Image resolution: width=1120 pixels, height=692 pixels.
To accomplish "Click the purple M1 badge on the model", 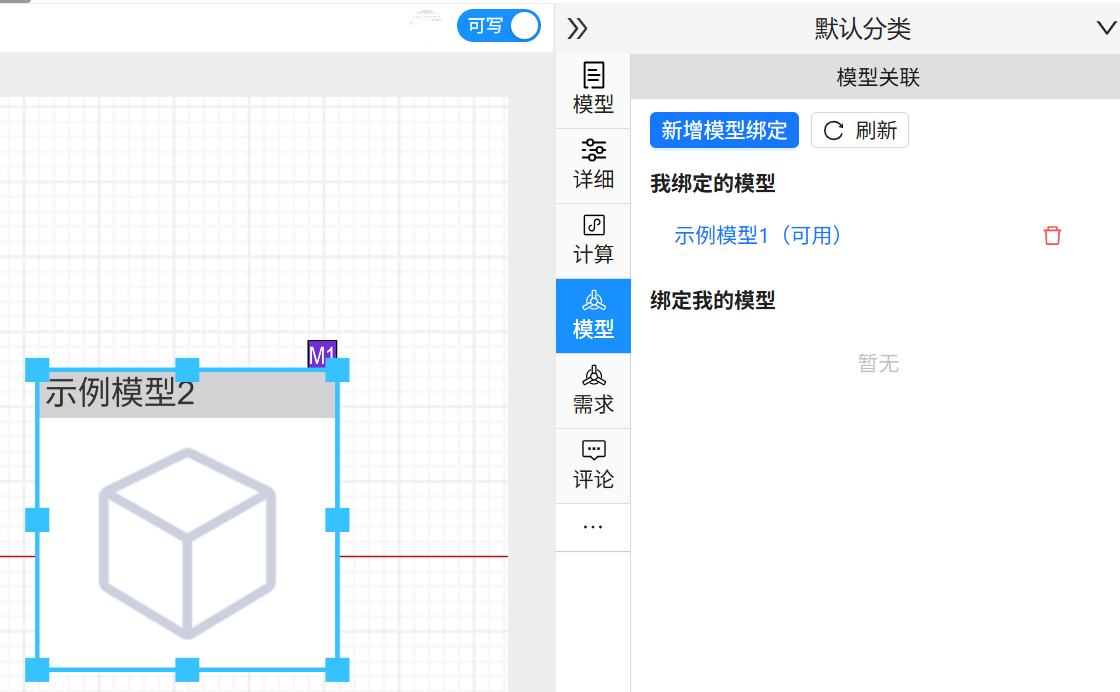I will click(322, 354).
